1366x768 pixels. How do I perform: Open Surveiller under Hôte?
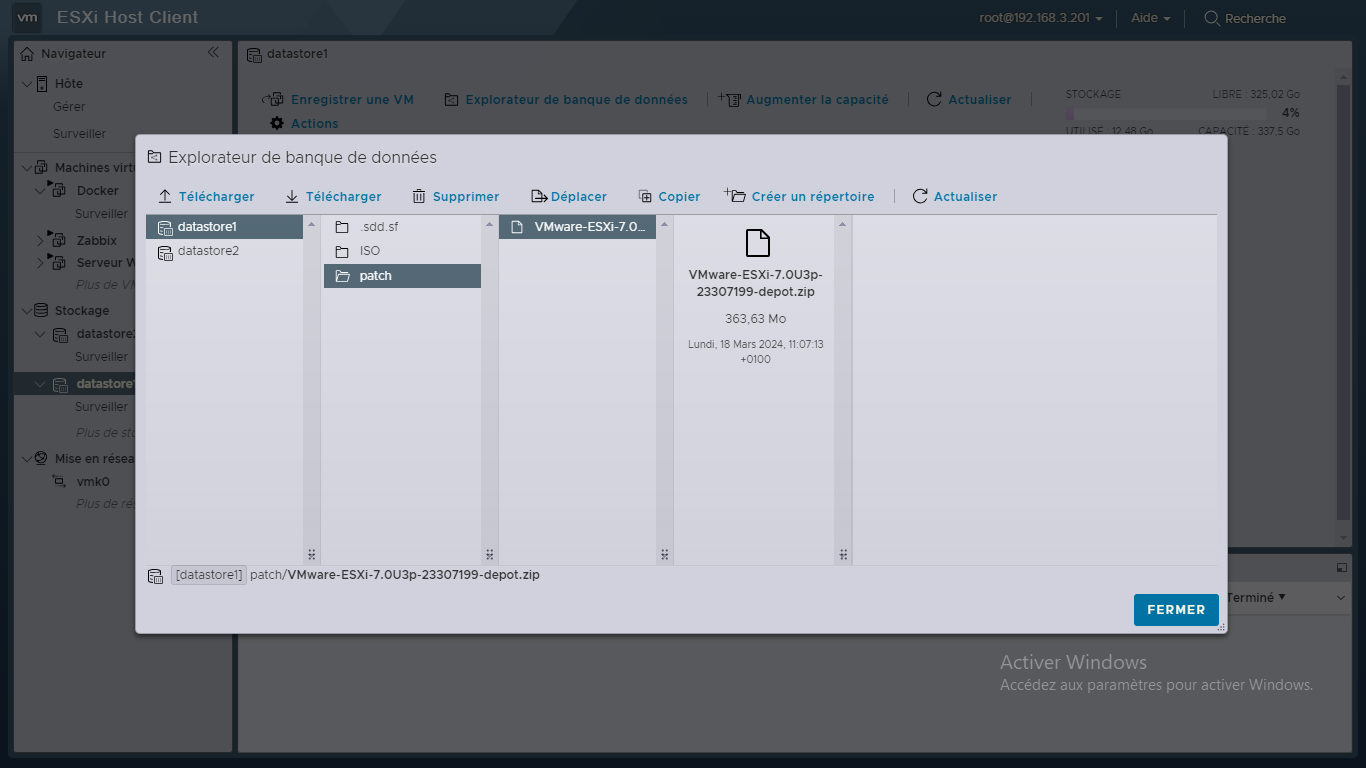click(79, 134)
